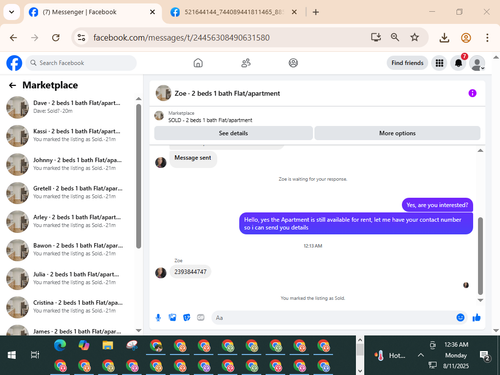Click the address bar URL

(181, 38)
